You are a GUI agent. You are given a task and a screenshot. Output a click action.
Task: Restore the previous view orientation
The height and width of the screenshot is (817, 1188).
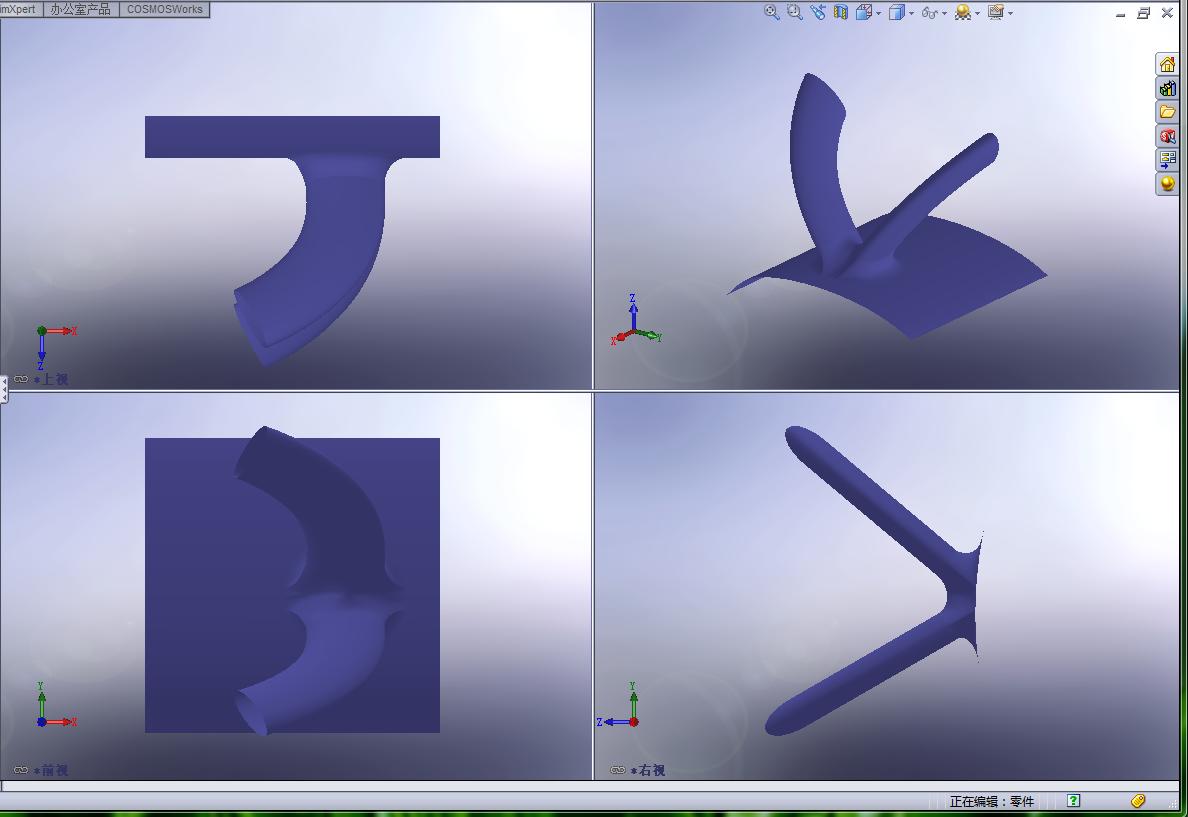817,12
